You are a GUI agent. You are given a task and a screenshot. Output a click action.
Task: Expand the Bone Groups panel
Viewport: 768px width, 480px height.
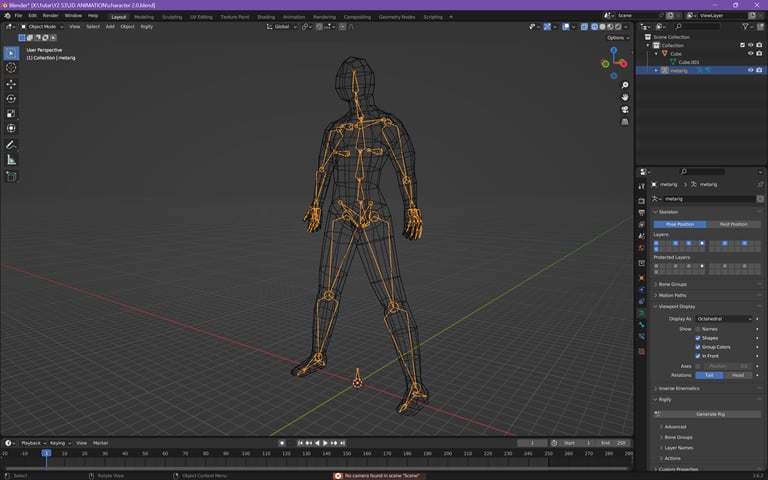[x=672, y=284]
